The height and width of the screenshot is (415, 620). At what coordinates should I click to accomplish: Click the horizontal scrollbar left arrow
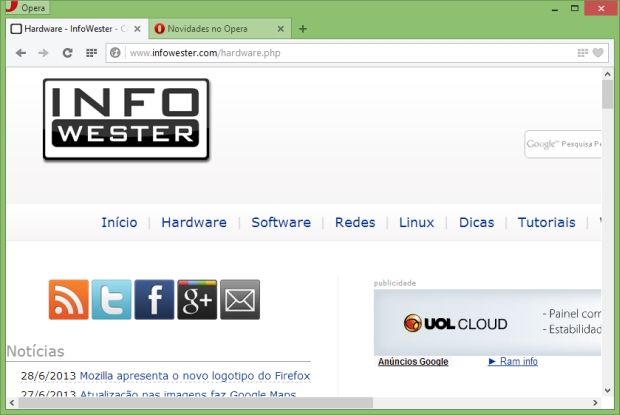point(12,403)
